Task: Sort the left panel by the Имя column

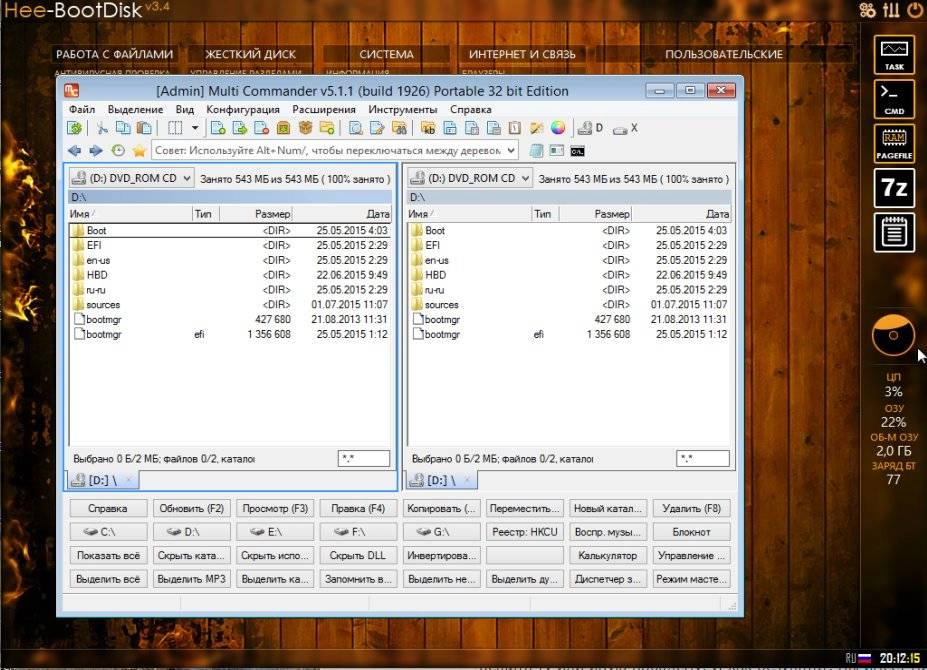Action: (131, 213)
